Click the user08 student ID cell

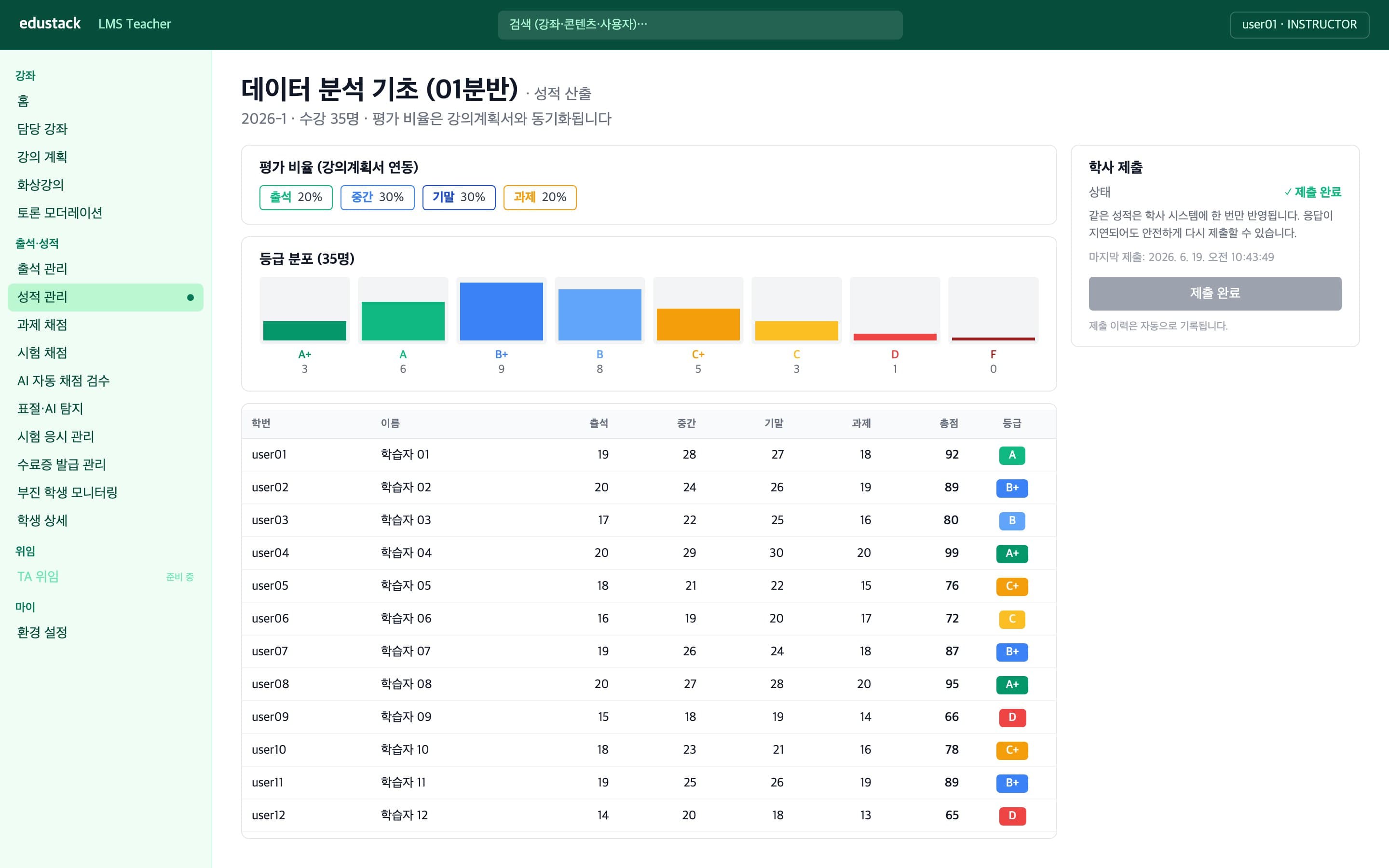[271, 684]
